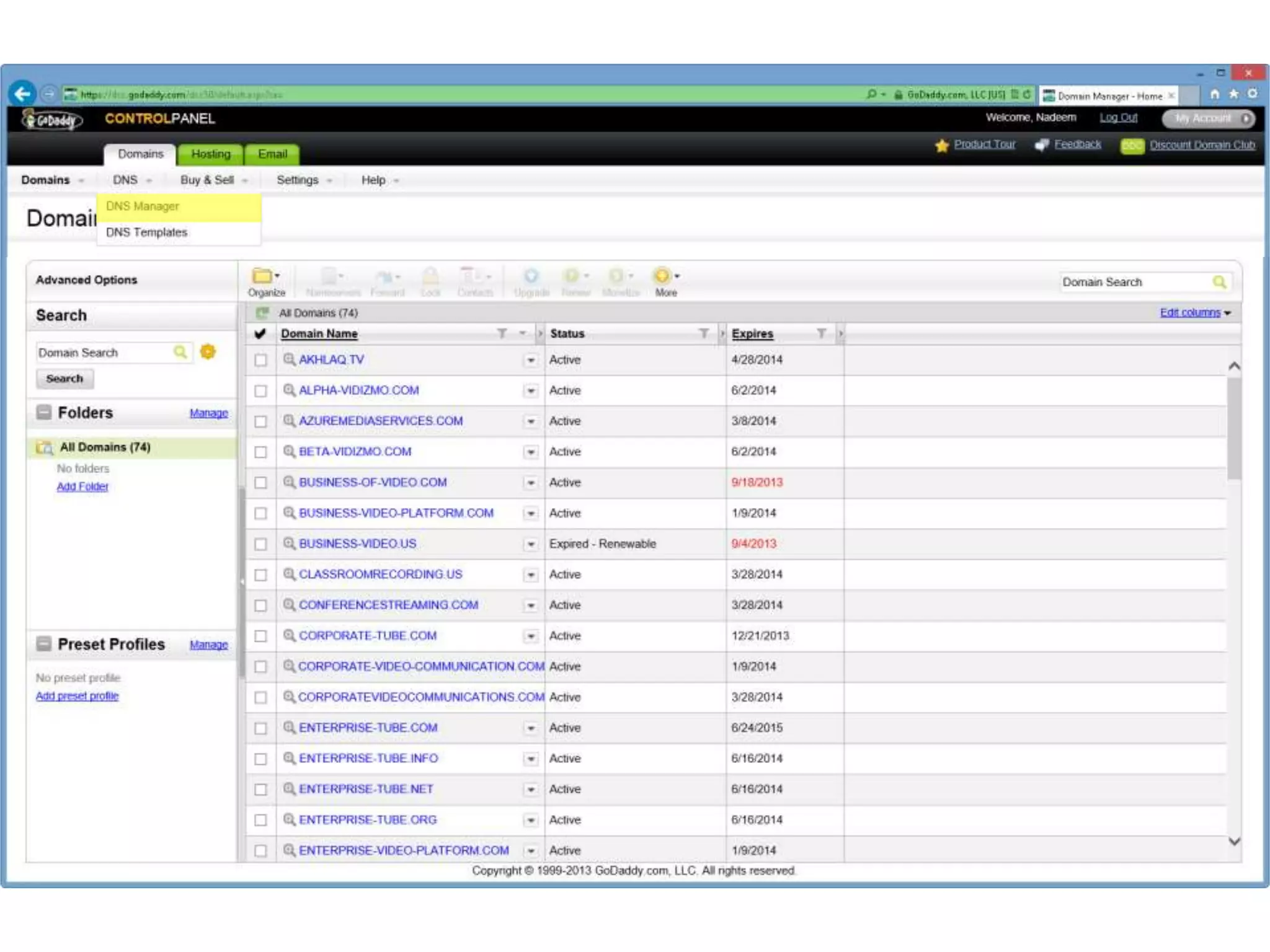The height and width of the screenshot is (952, 1270).
Task: Tick the checkbox for BUSINESS-VIDEO.US
Action: click(x=261, y=544)
